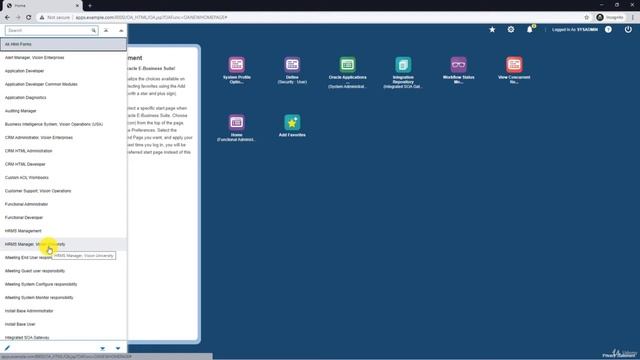Move the navigator list up one page

[121, 31]
